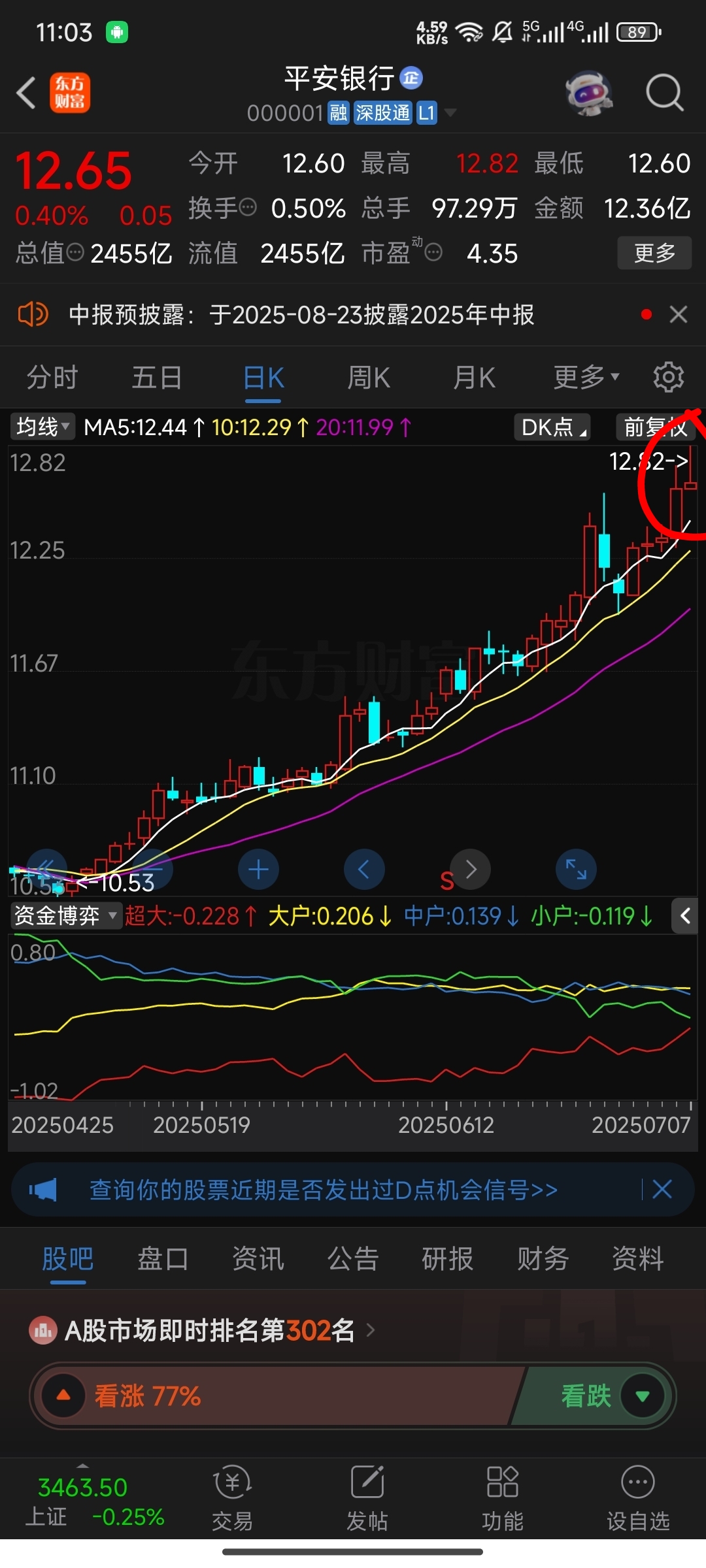Open 交易 trading icon
This screenshot has width=706, height=1568.
(232, 1483)
